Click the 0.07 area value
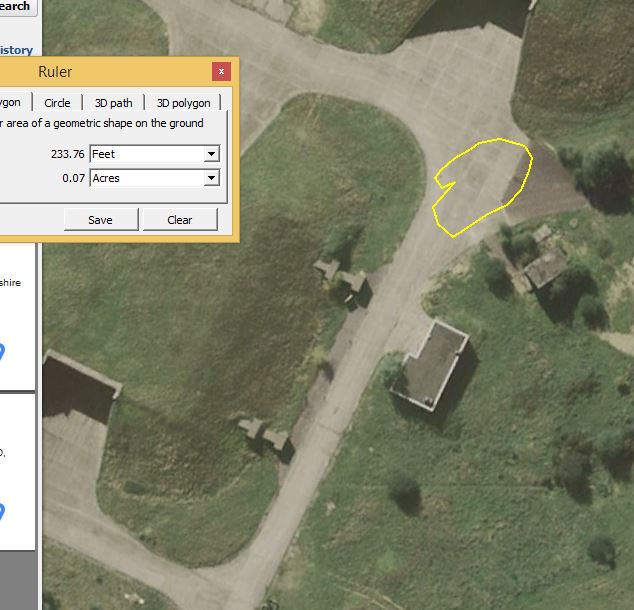Viewport: 634px width, 610px height. (73, 178)
